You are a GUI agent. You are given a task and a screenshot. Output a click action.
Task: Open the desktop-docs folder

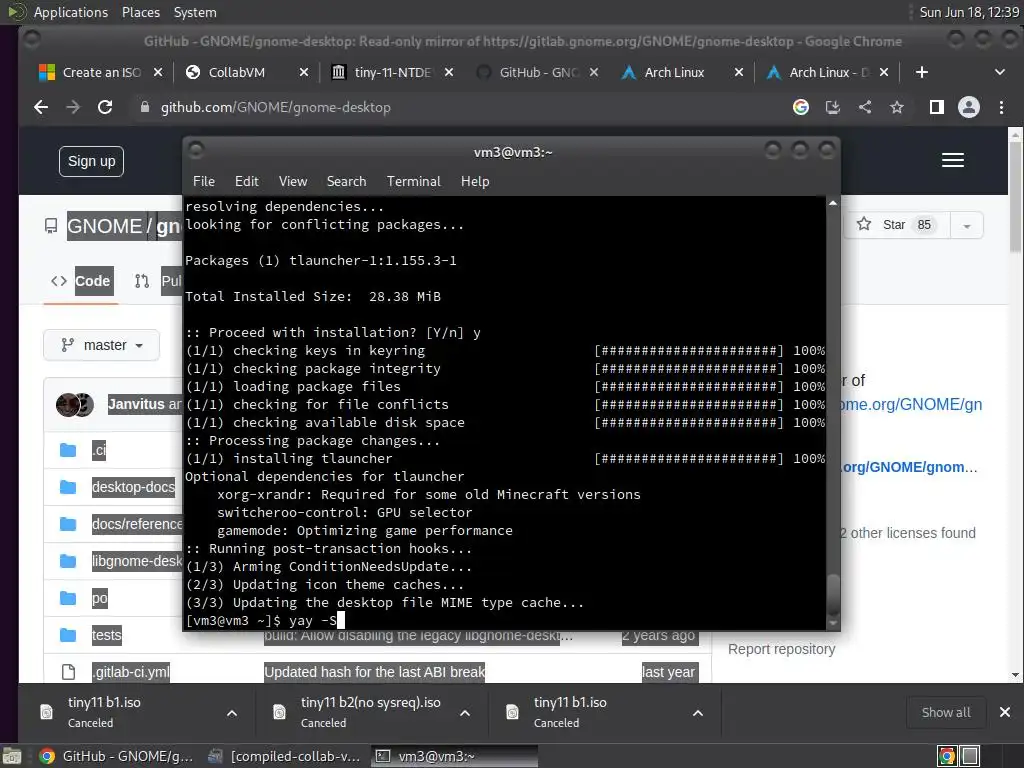tap(133, 487)
